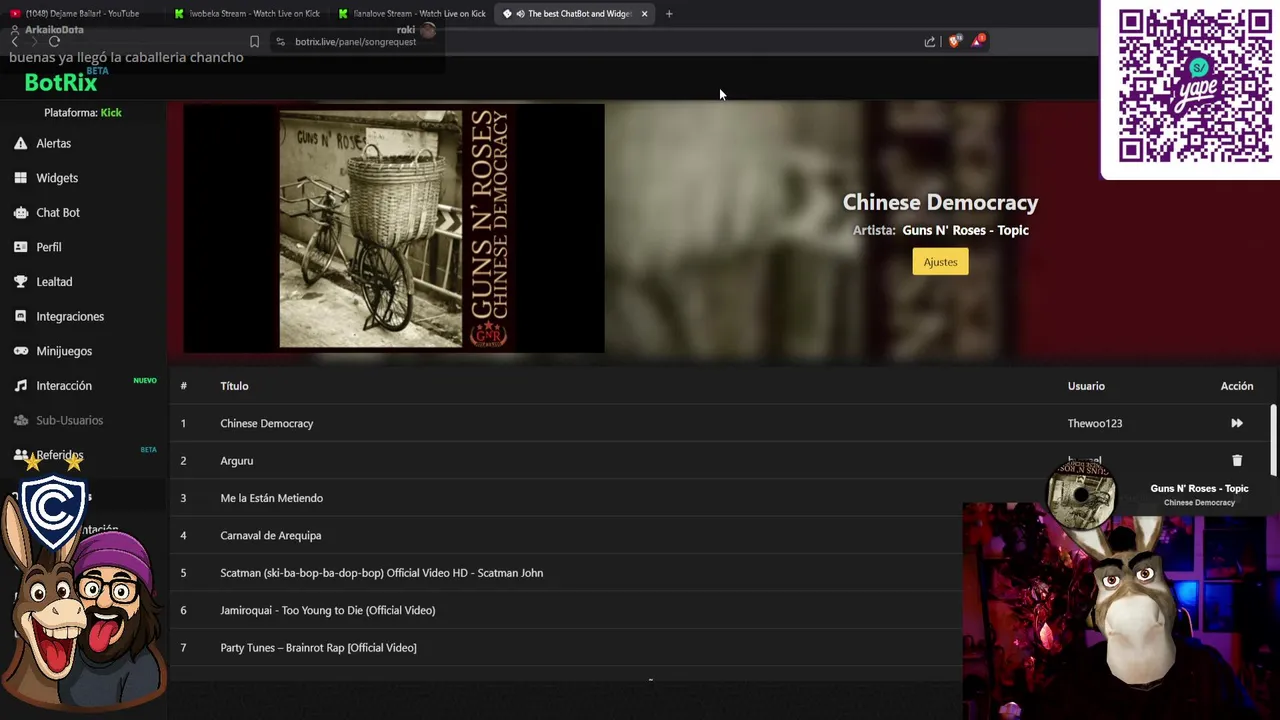
Task: Reload the page
Action: tap(54, 42)
